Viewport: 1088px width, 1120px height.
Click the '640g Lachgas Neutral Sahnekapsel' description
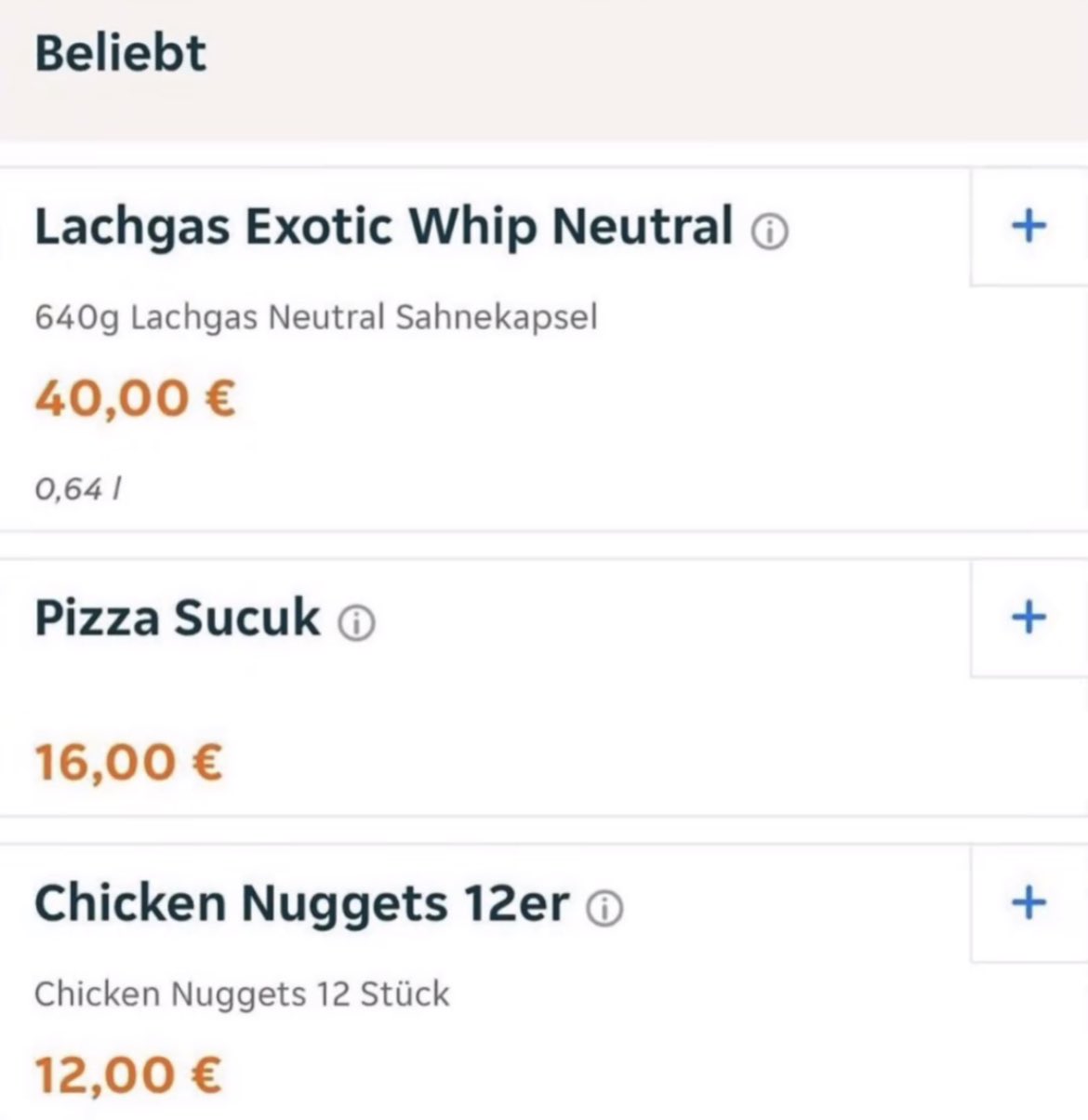pos(315,318)
